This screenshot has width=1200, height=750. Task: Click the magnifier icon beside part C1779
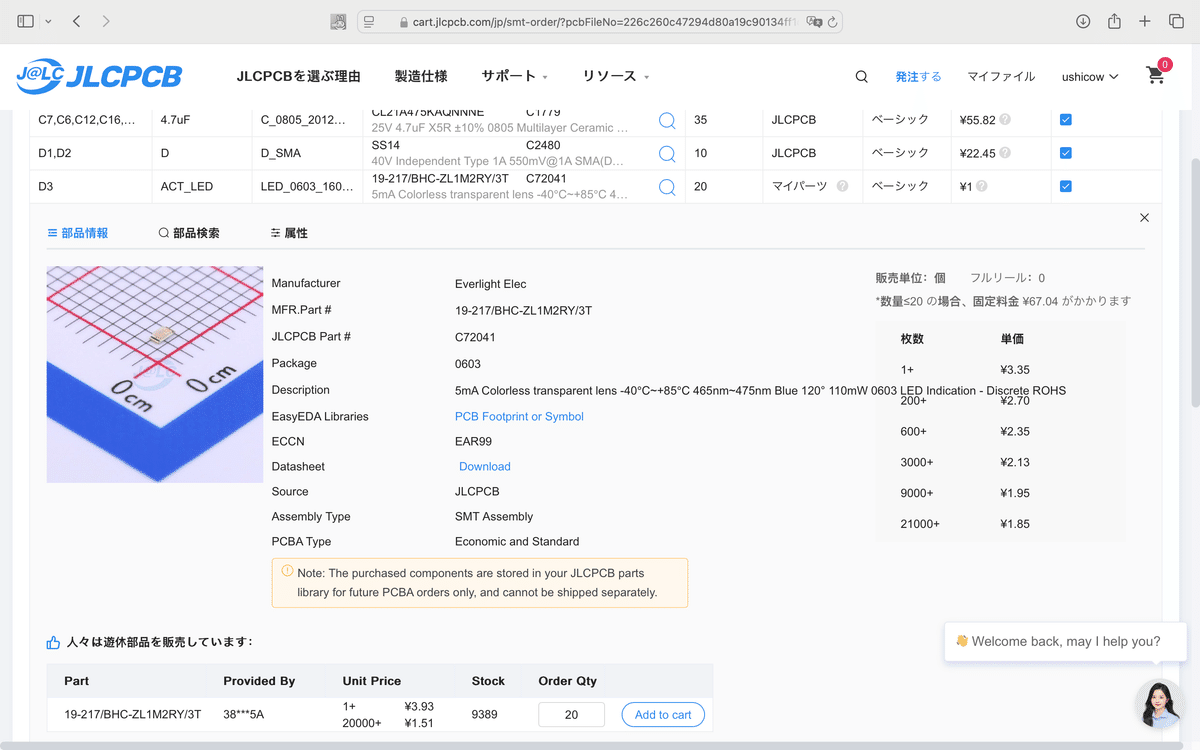pyautogui.click(x=667, y=119)
